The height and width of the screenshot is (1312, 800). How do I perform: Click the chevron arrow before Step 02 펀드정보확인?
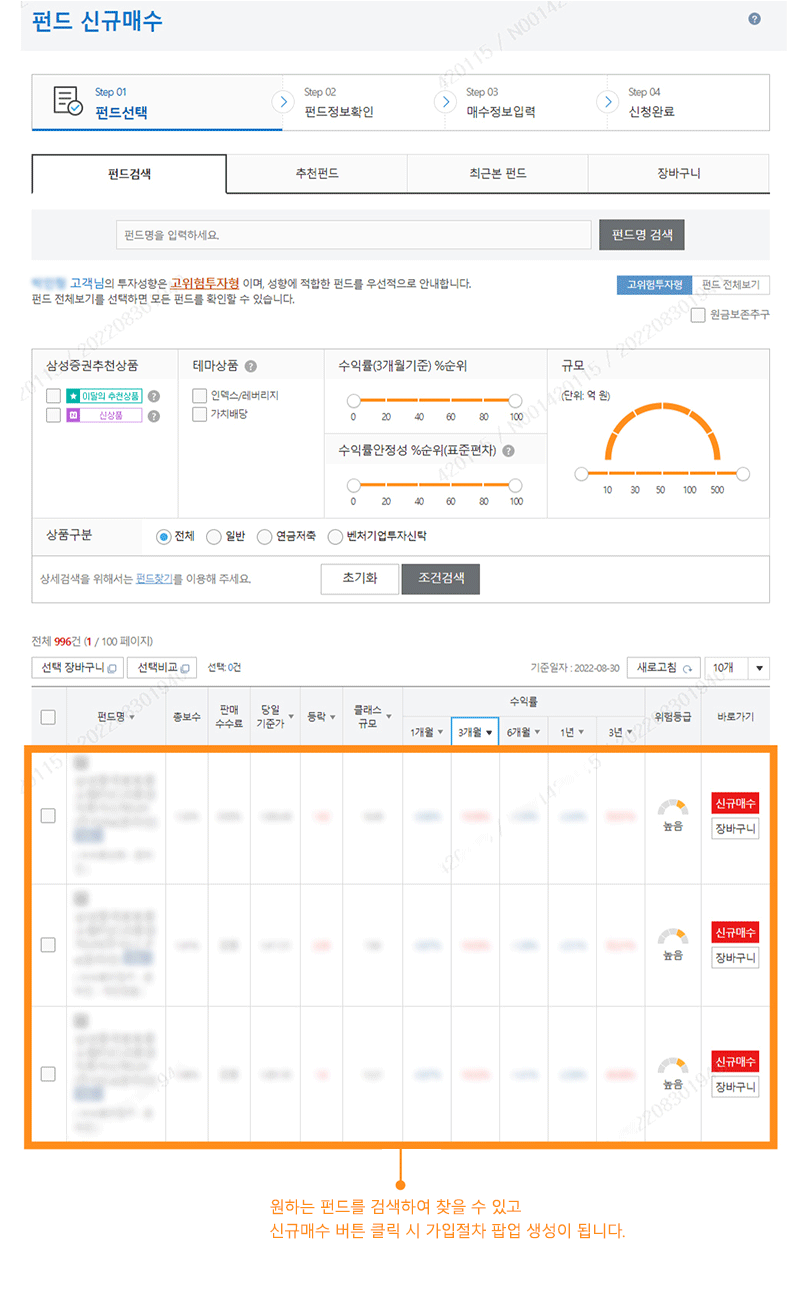283,101
